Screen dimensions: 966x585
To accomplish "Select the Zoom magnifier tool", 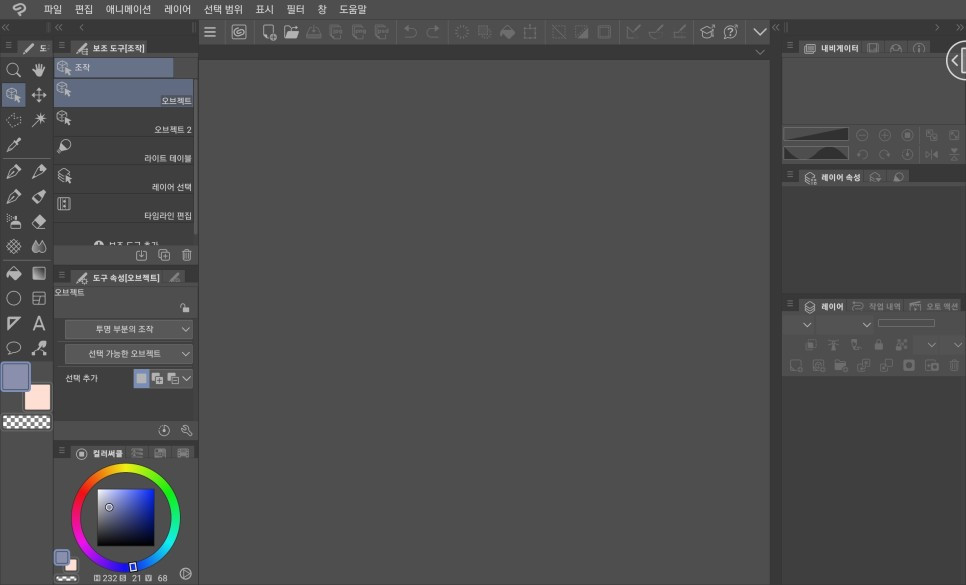I will point(13,70).
